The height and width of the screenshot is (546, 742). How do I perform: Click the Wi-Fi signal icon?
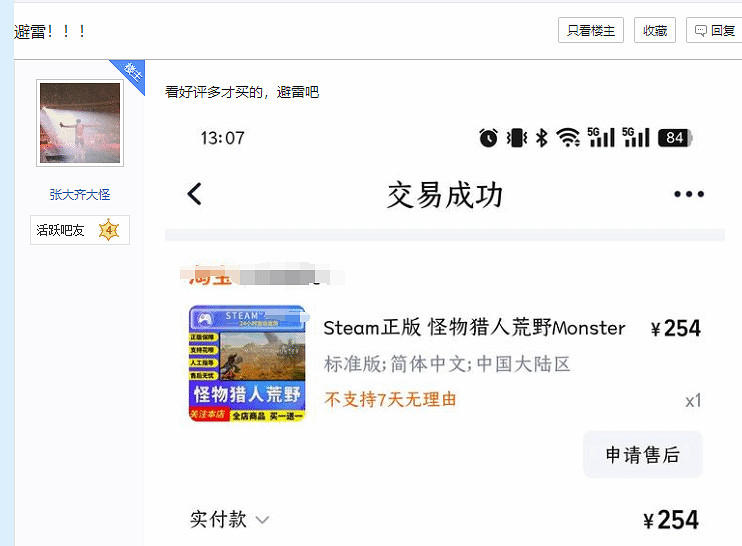click(x=568, y=138)
